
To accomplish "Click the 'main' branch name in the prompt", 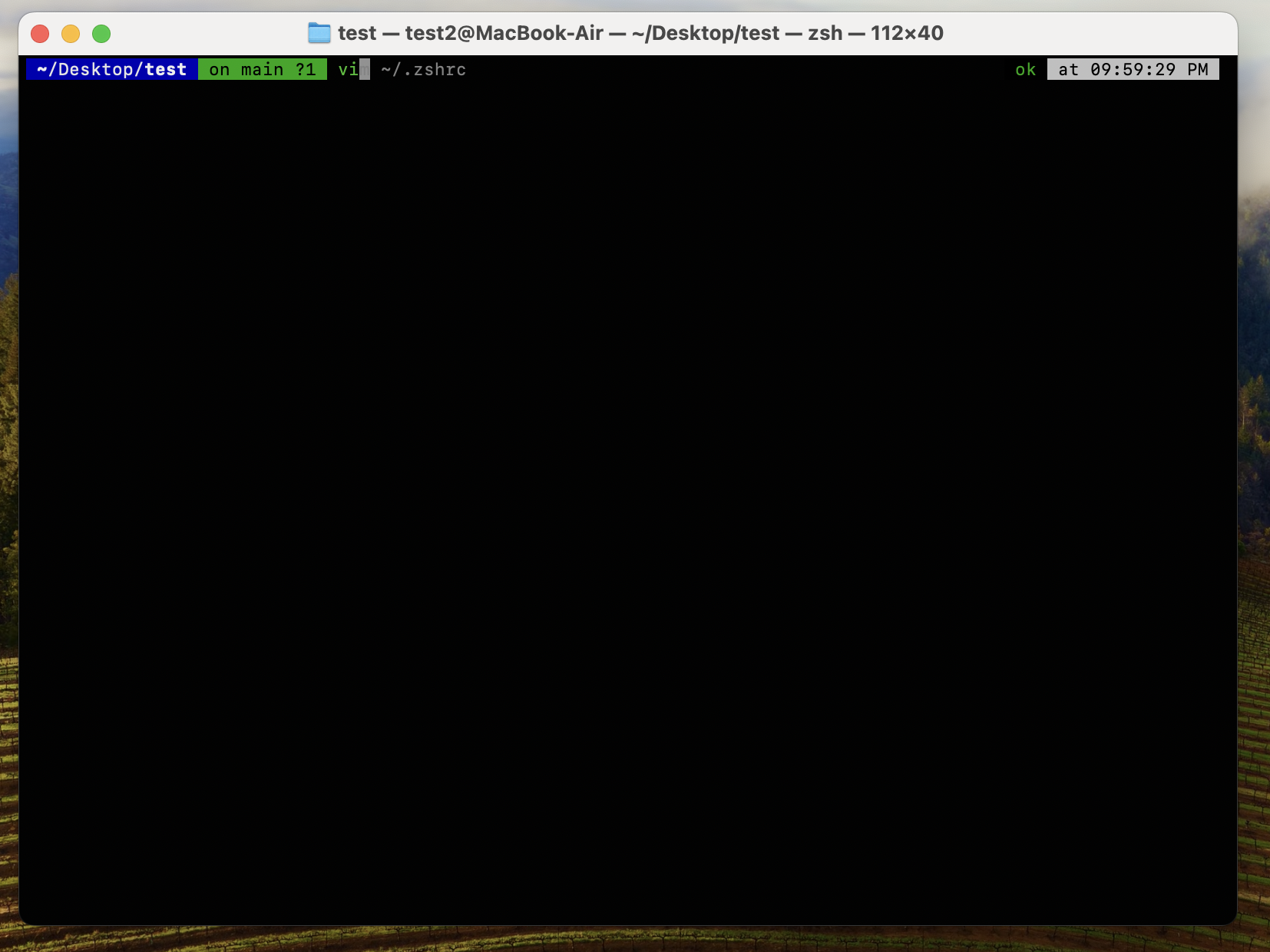I will tap(262, 69).
